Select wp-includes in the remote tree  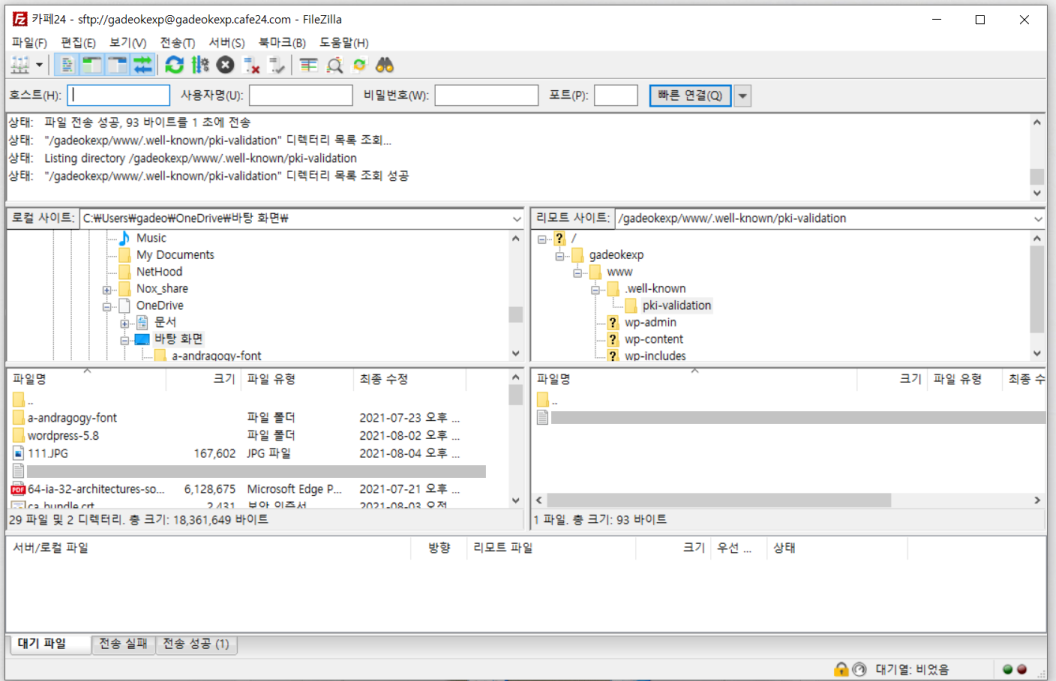coord(655,356)
